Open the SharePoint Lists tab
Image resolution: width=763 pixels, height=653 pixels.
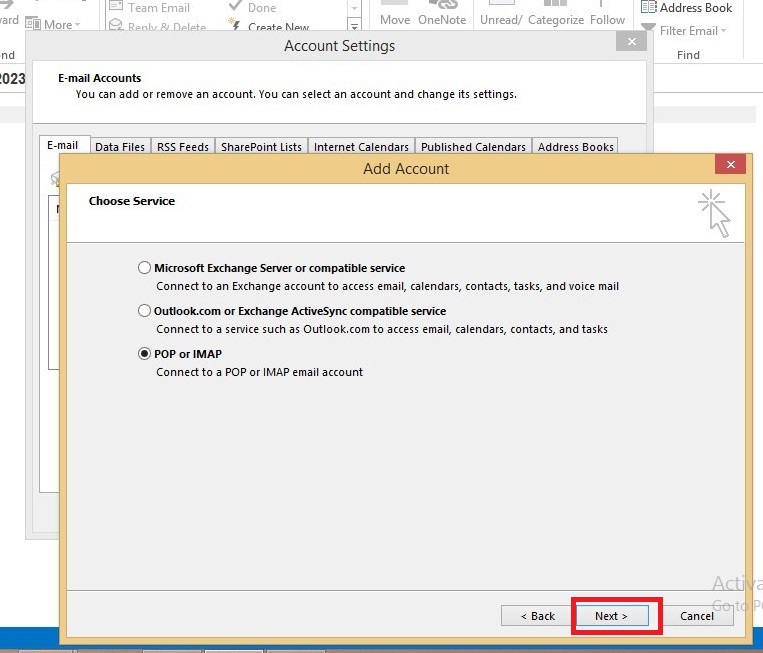click(261, 147)
